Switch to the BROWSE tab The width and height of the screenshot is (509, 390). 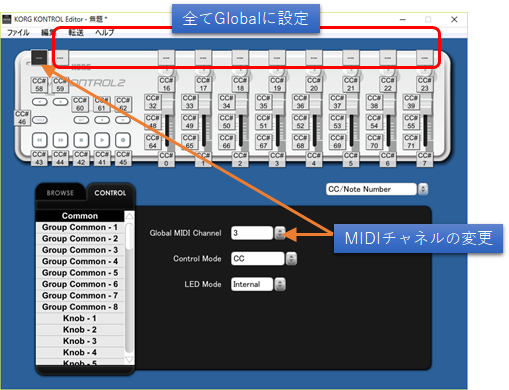pos(60,193)
